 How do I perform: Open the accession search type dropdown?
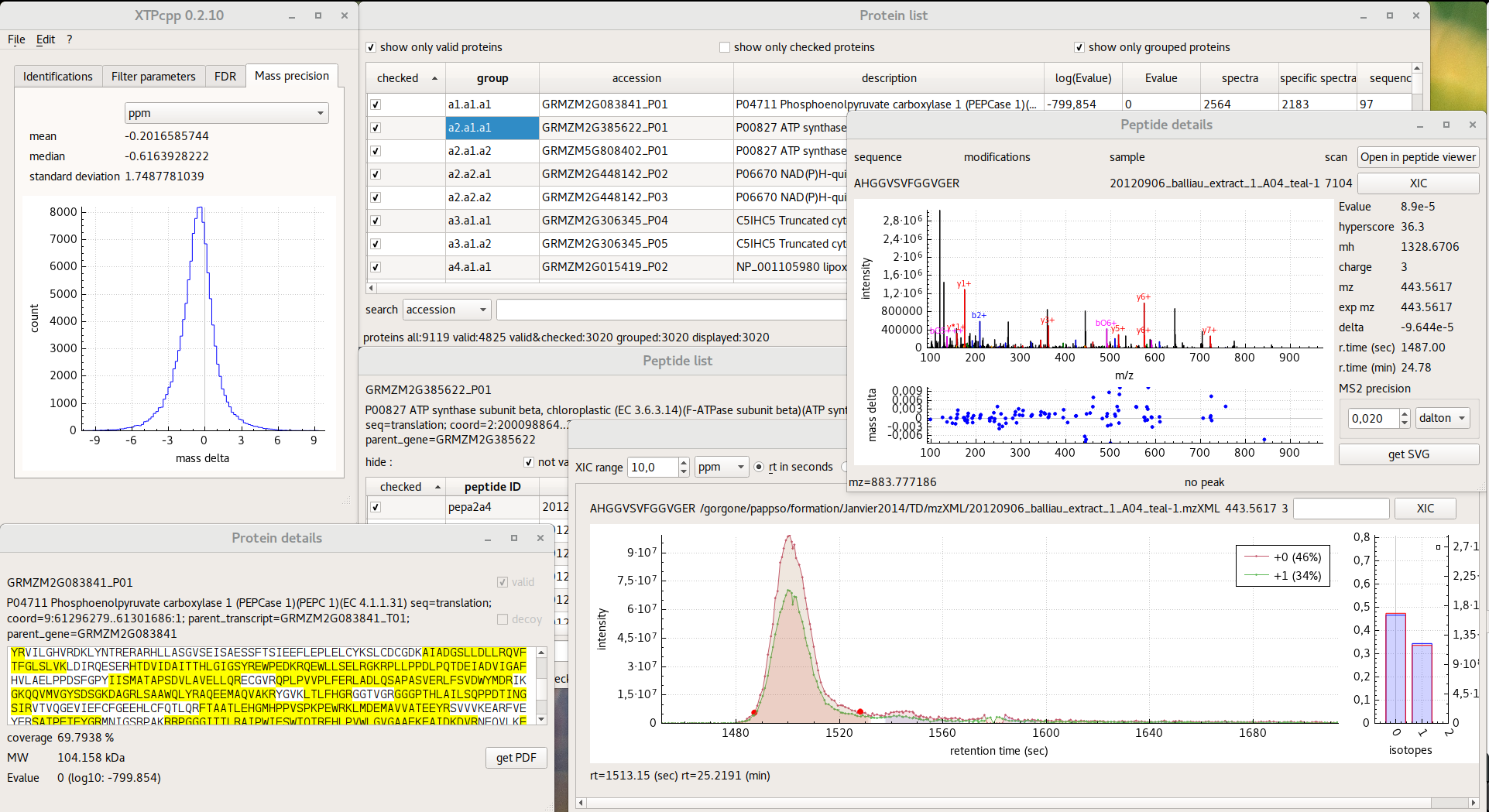(446, 310)
